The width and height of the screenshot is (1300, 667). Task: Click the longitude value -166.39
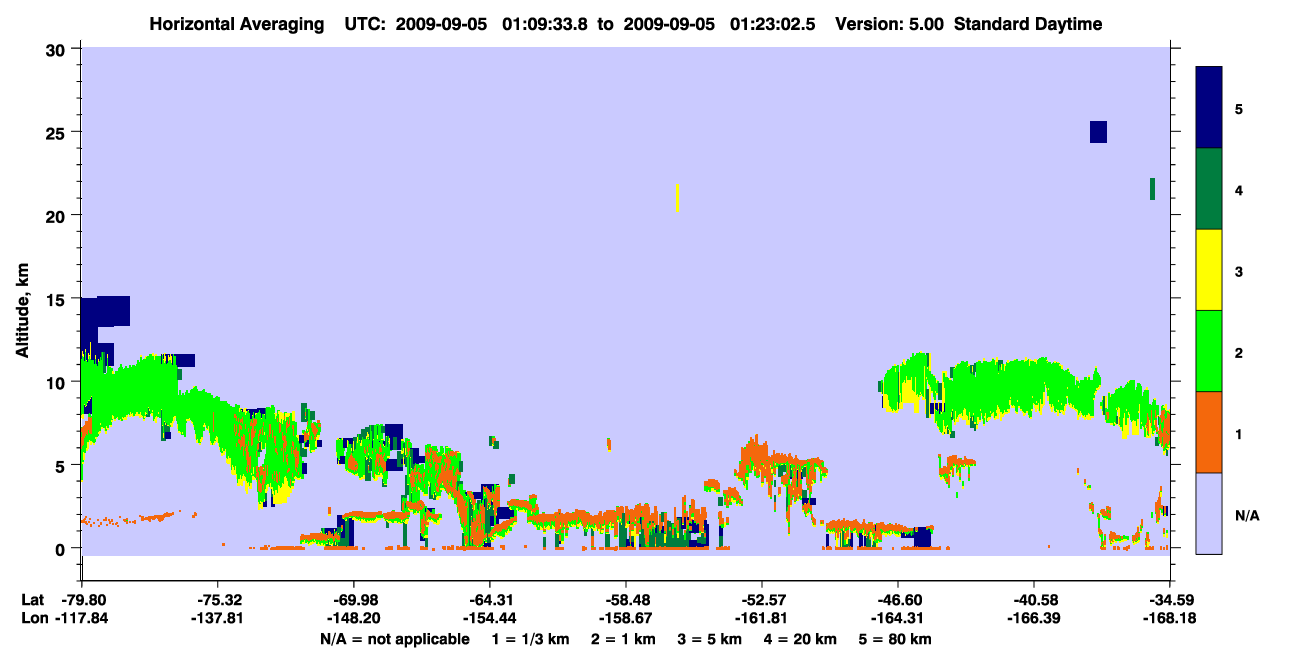pyautogui.click(x=1034, y=618)
